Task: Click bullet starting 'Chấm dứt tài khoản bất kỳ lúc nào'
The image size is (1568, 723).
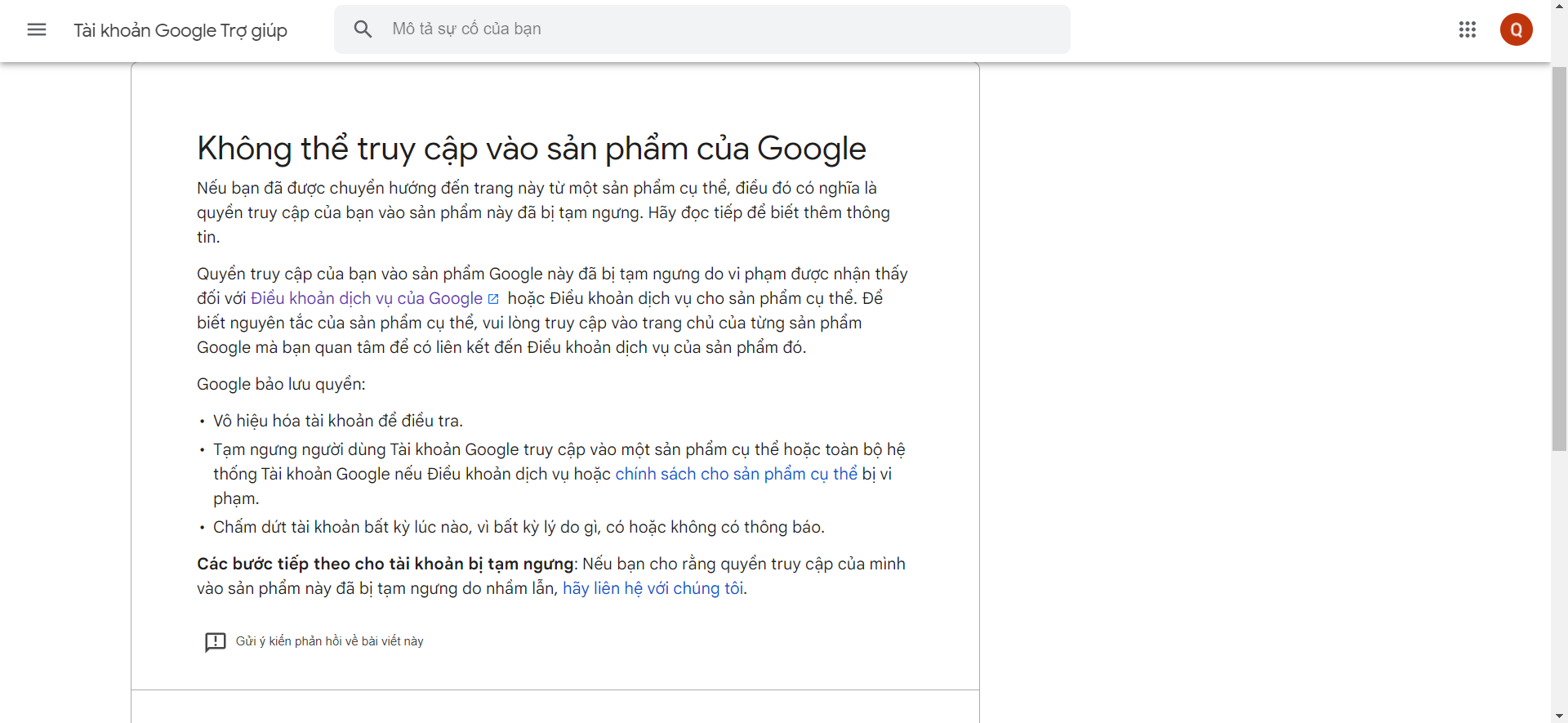Action: click(519, 527)
